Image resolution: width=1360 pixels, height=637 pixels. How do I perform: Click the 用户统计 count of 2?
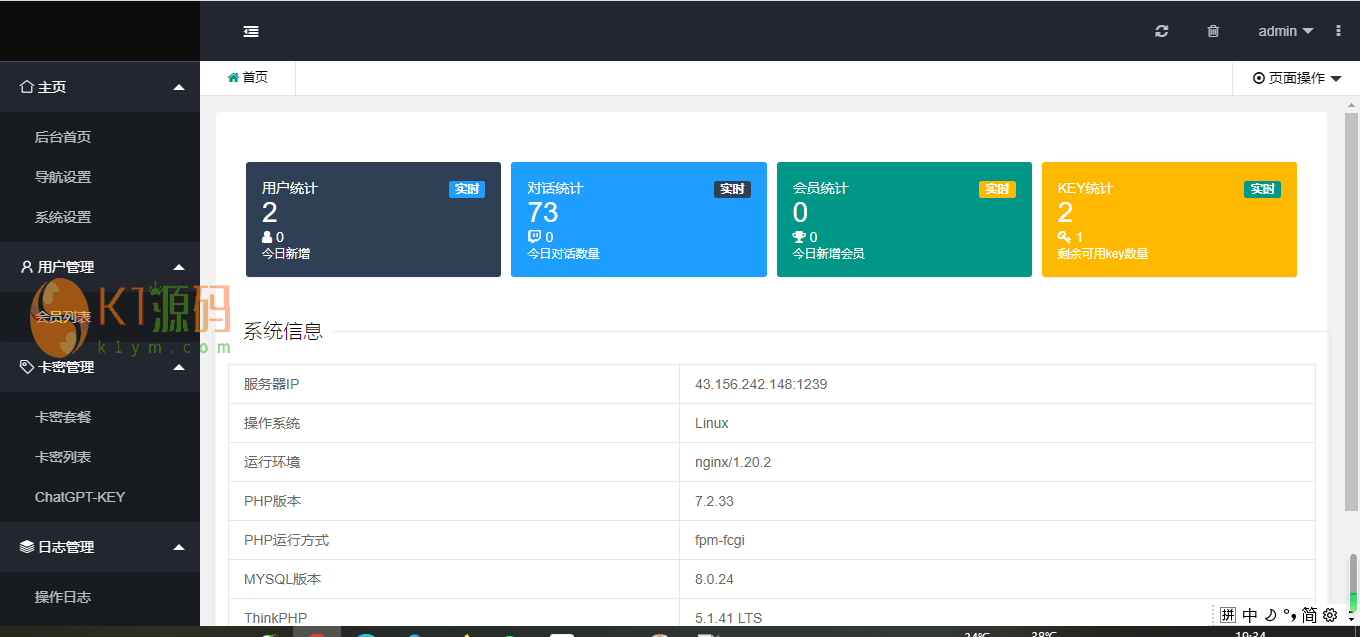pyautogui.click(x=270, y=212)
